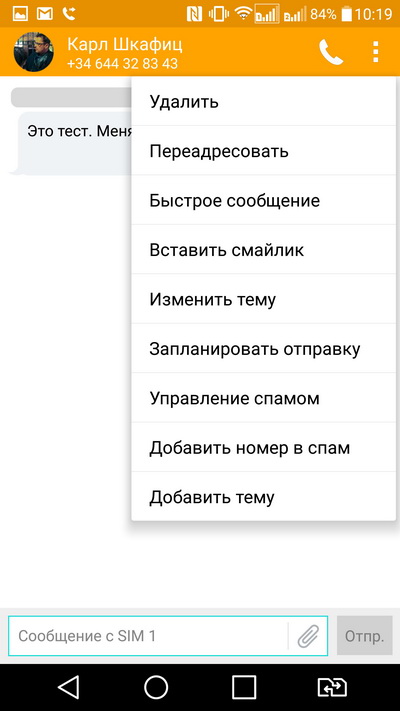The width and height of the screenshot is (400, 711).
Task: Open recent apps square button
Action: (244, 687)
